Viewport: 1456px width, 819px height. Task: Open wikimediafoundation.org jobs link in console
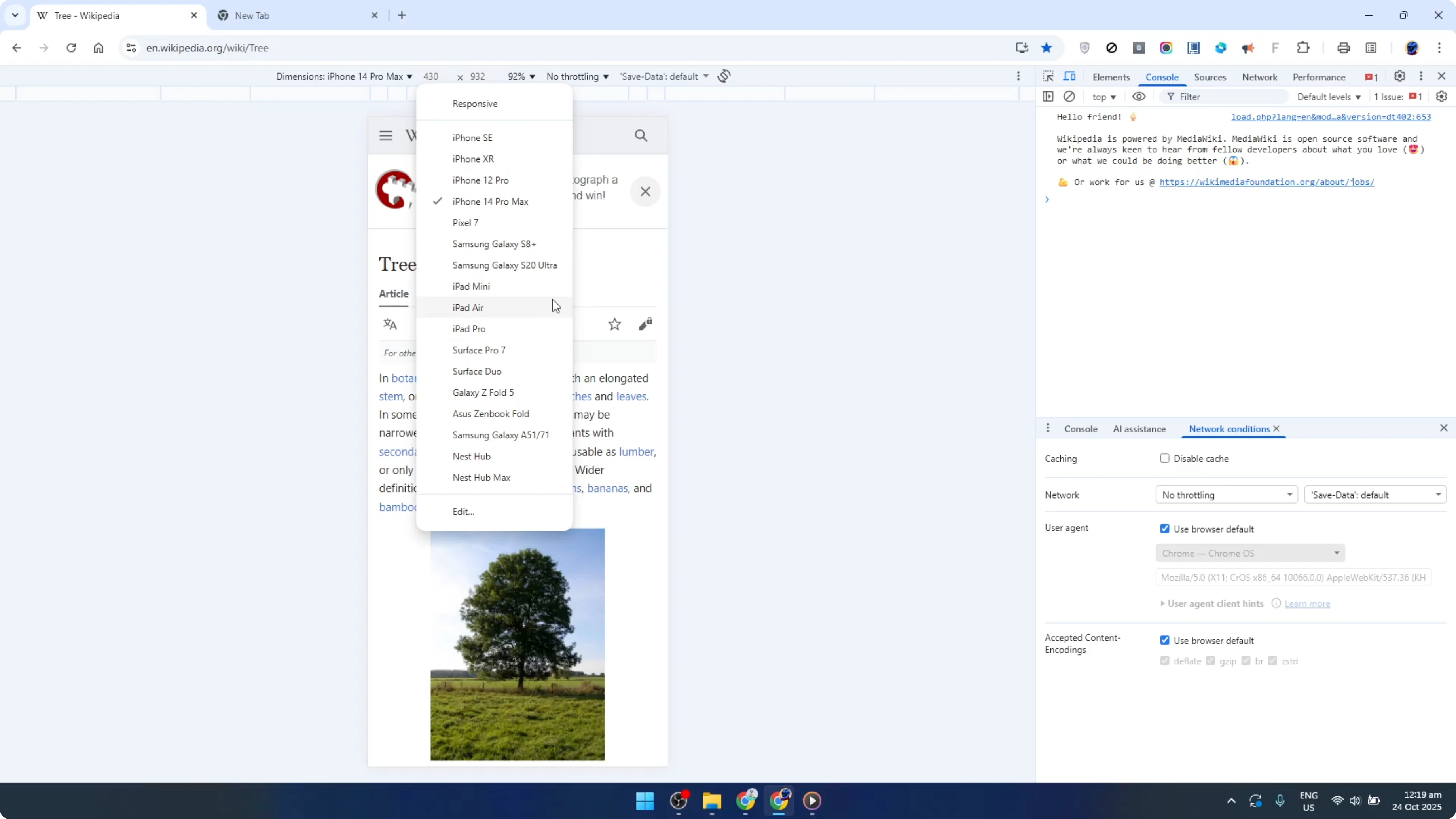pos(1266,182)
